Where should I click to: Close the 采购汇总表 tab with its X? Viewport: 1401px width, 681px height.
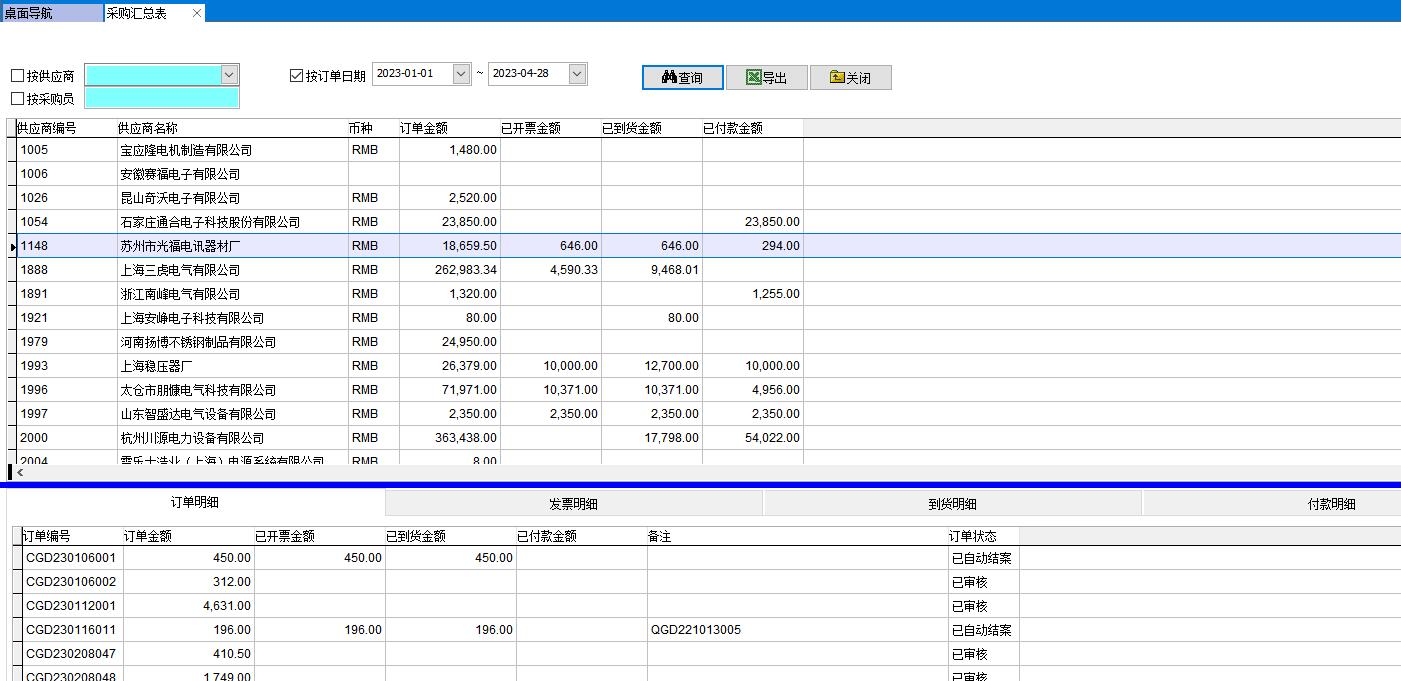[197, 13]
